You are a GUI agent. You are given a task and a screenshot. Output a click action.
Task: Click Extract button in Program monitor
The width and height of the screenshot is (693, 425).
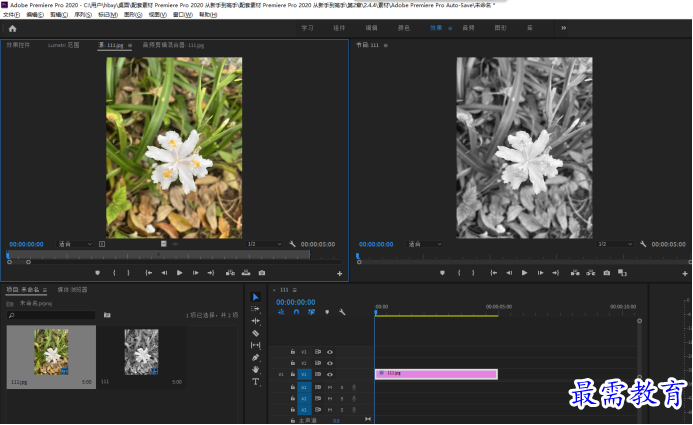[590, 273]
